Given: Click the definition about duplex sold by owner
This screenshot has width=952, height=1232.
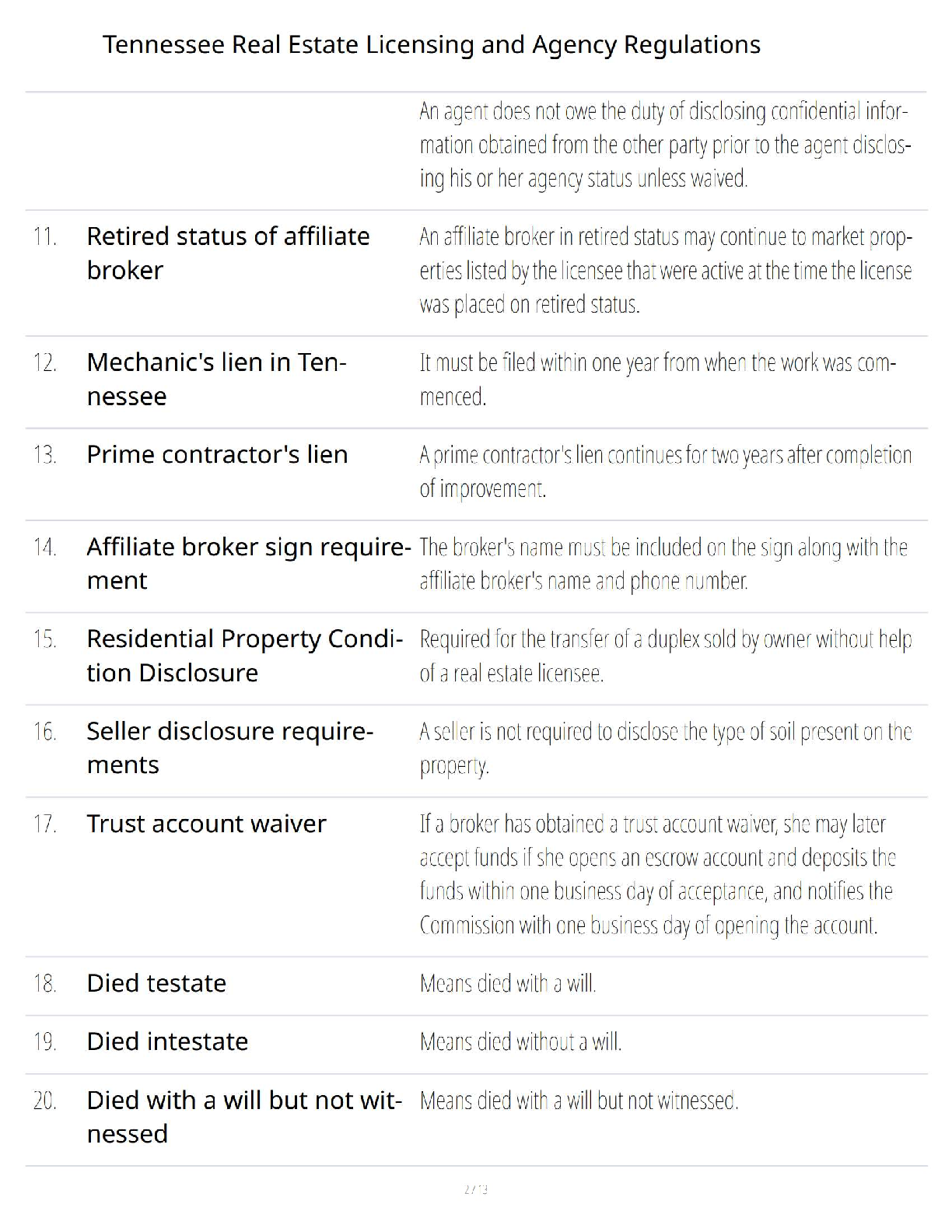Looking at the screenshot, I should tap(665, 656).
